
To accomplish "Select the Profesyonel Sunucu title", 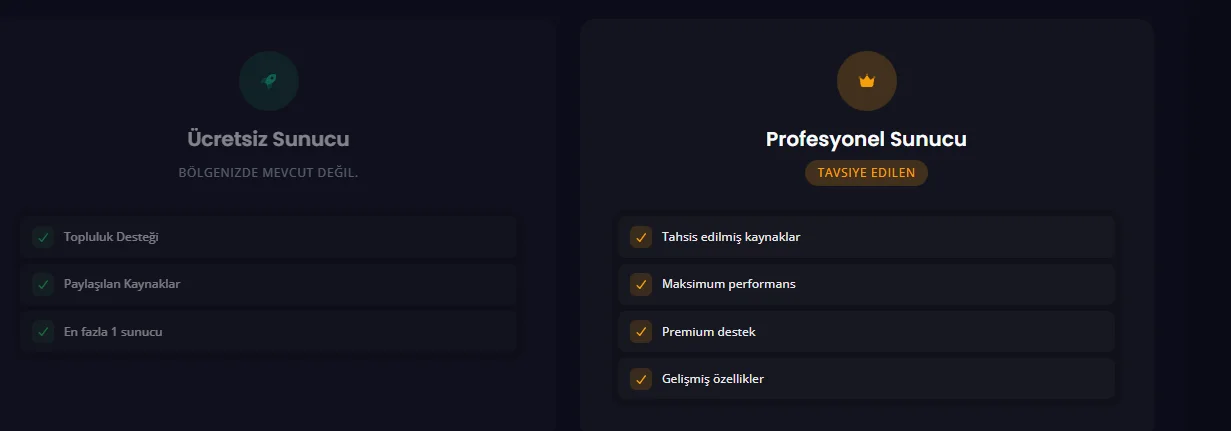I will 866,139.
